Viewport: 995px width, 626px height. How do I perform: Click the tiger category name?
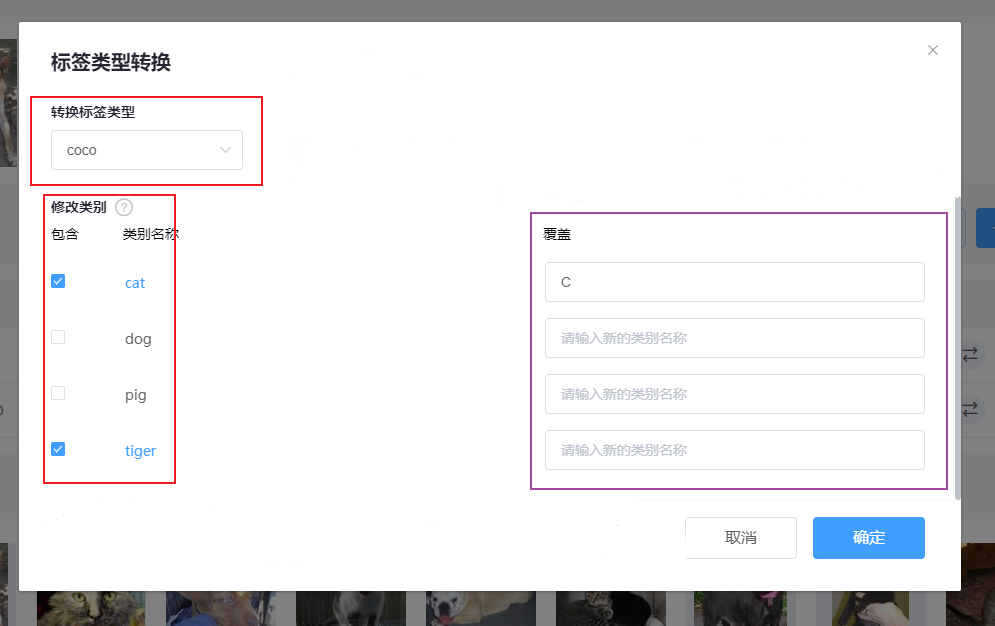pos(140,451)
